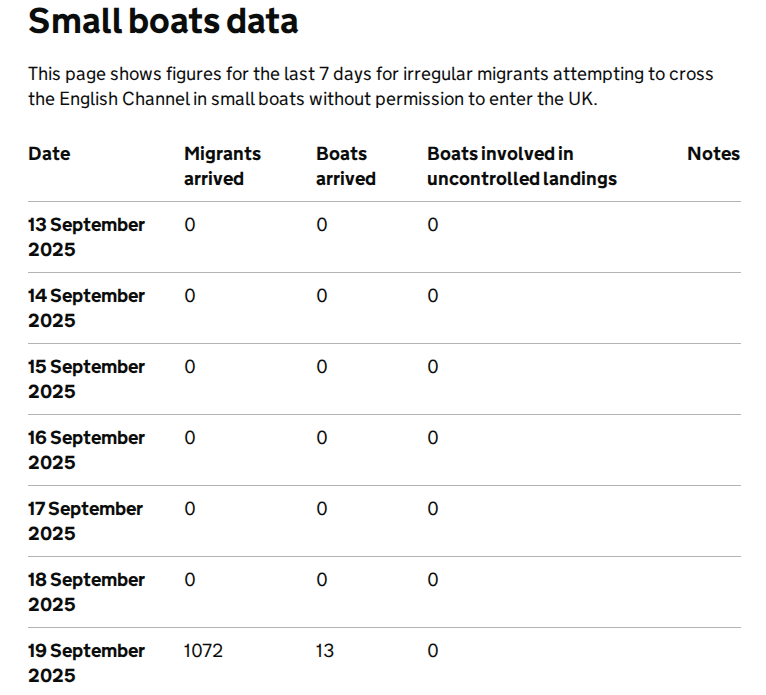The height and width of the screenshot is (695, 766).
Task: Select the Date column header
Action: coord(49,154)
